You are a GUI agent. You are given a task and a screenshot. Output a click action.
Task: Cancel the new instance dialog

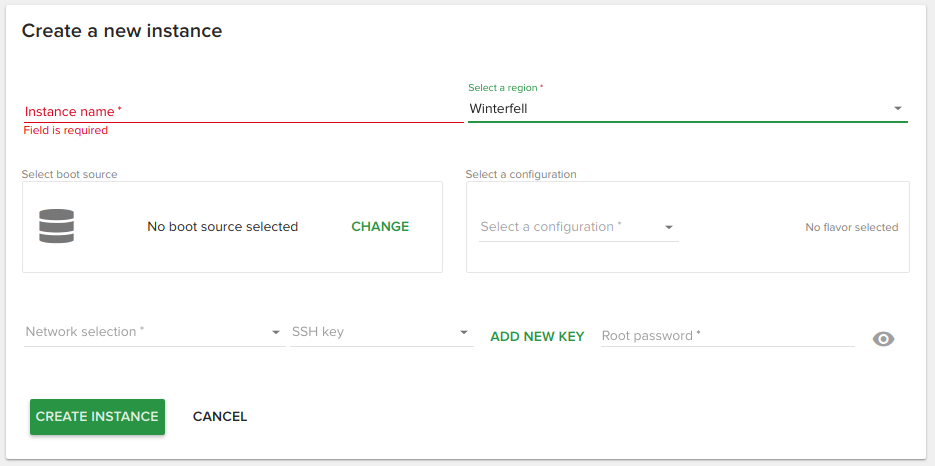tap(220, 417)
